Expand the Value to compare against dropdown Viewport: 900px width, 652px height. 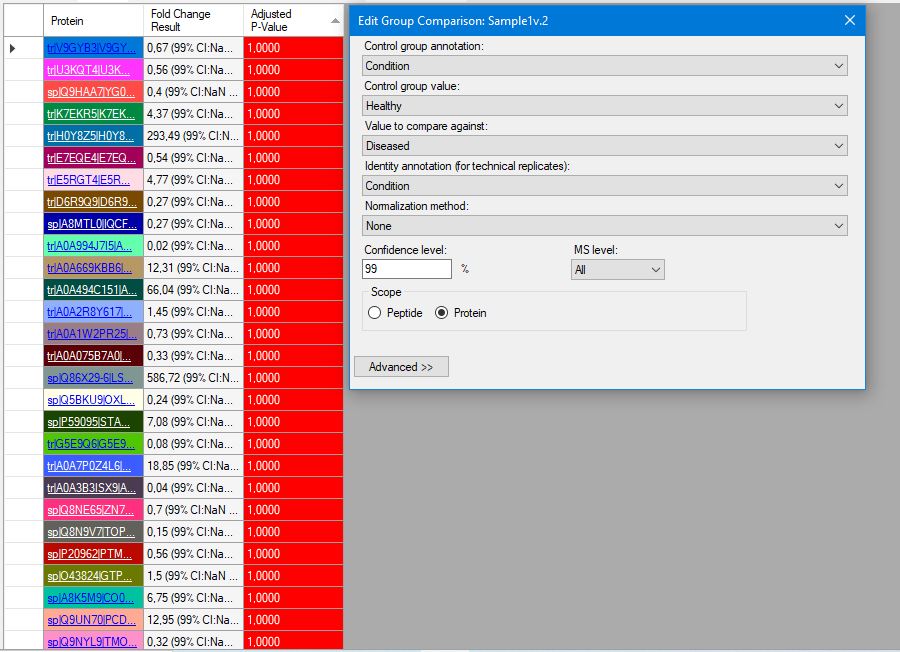pyautogui.click(x=605, y=146)
